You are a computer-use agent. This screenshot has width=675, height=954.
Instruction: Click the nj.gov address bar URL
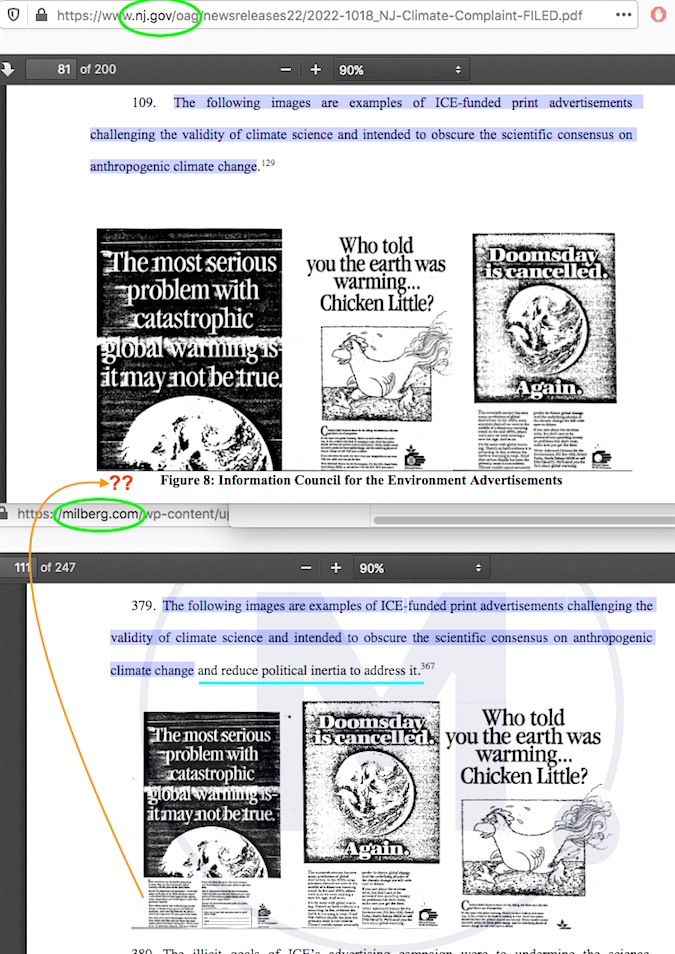click(x=330, y=15)
